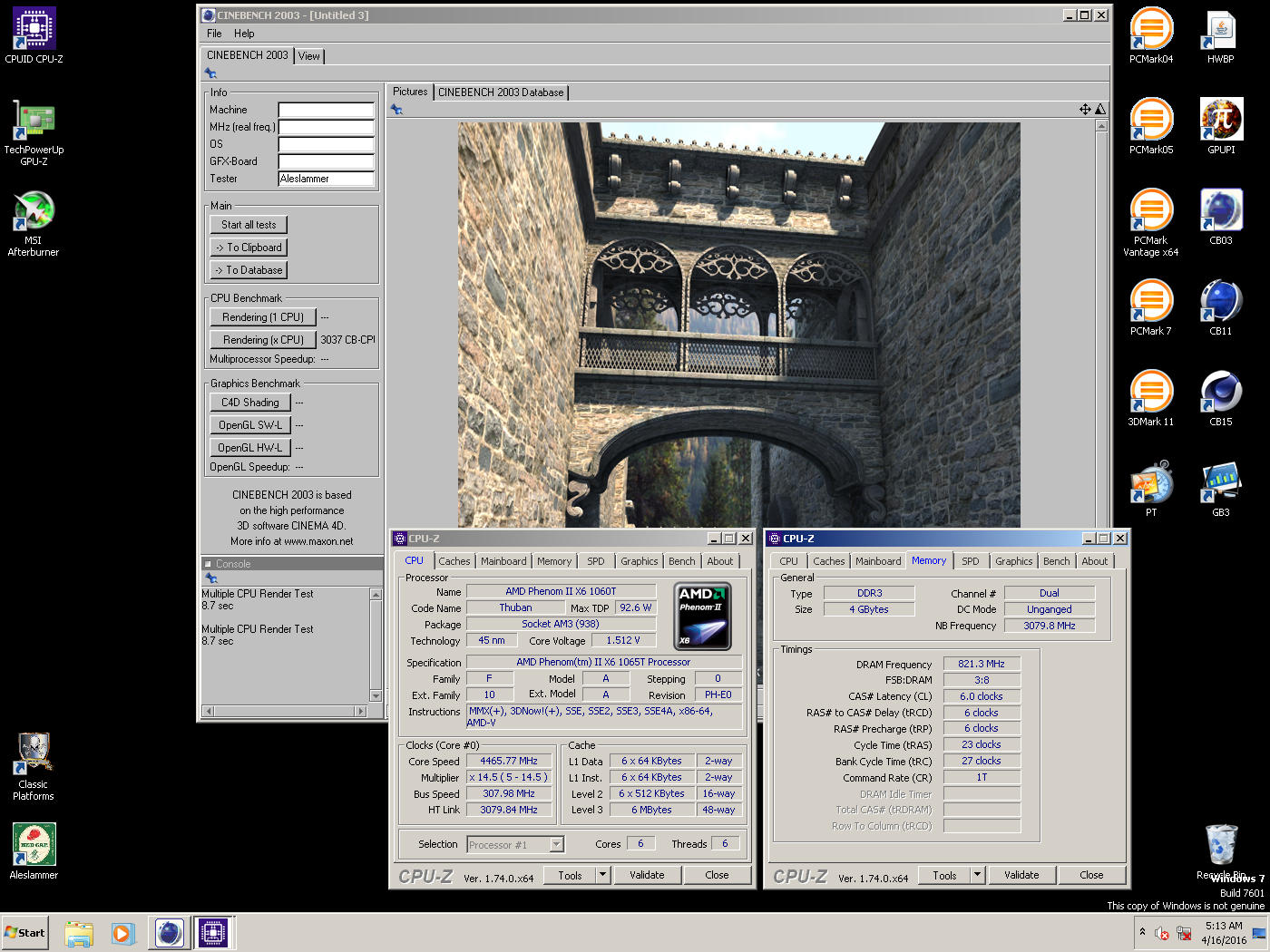Launch PCMark05 desktop shortcut
The image size is (1270, 952).
[1151, 127]
